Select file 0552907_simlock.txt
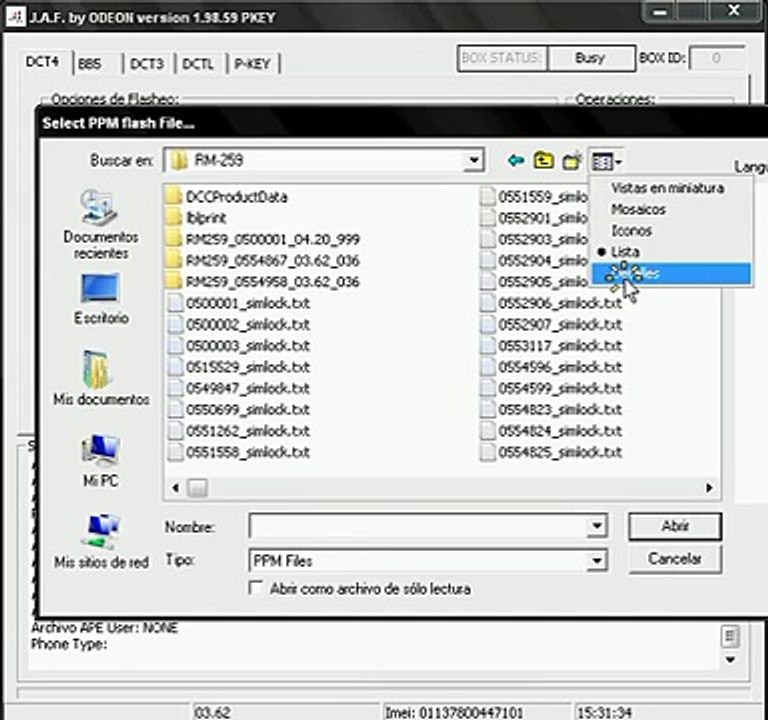This screenshot has height=720, width=768. 551,325
